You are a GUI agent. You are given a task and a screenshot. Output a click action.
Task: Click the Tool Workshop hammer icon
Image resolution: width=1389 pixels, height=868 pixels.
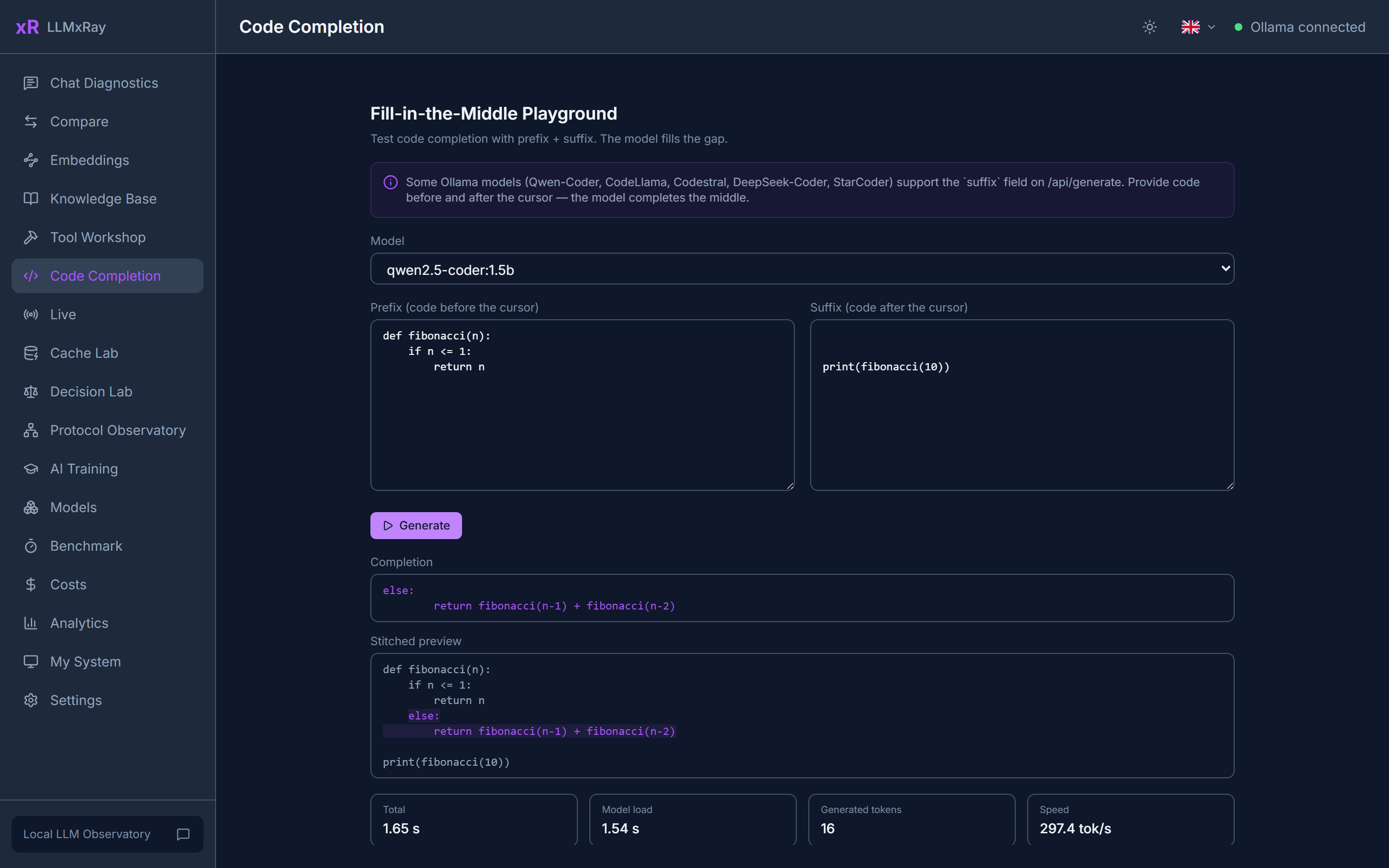point(31,237)
